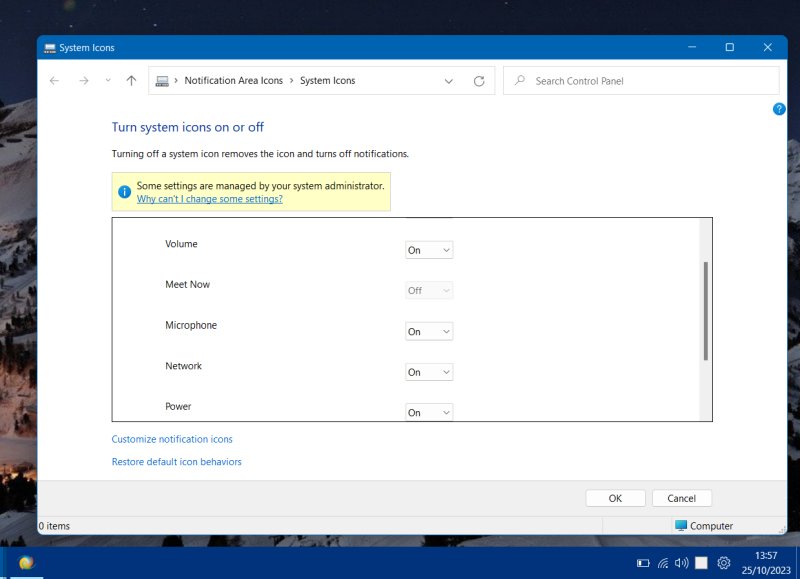
Task: Click Restore default icon behaviors
Action: coord(176,461)
